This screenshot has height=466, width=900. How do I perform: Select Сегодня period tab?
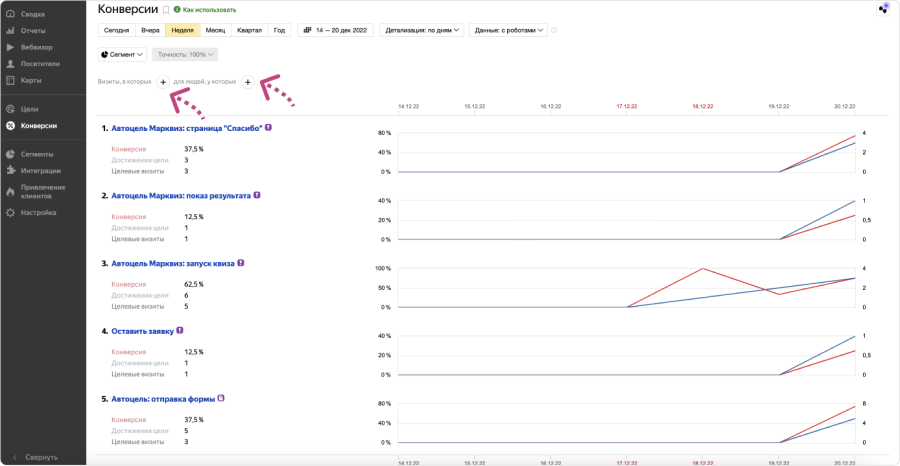tap(117, 30)
